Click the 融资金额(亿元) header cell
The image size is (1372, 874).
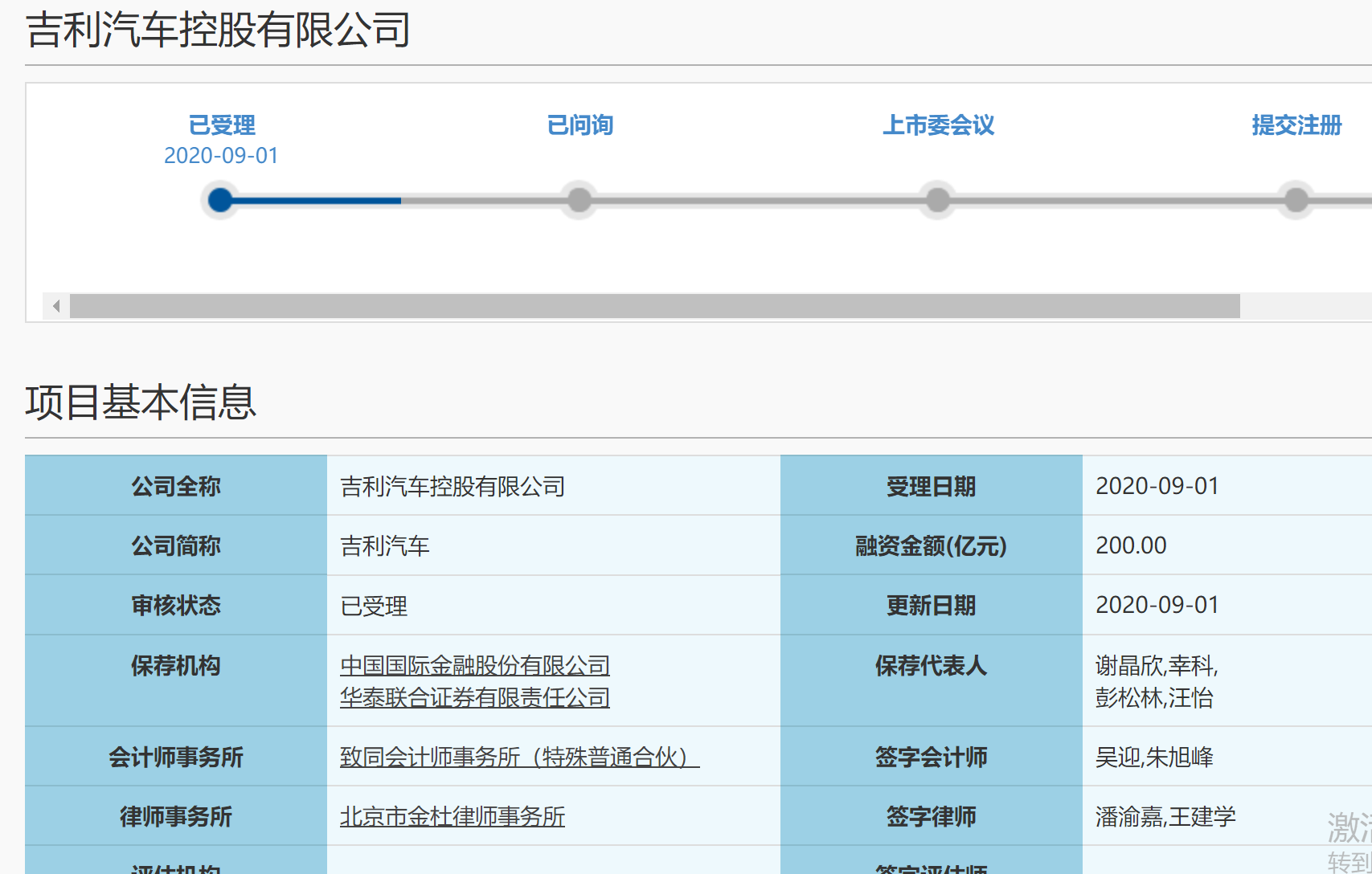click(x=932, y=545)
